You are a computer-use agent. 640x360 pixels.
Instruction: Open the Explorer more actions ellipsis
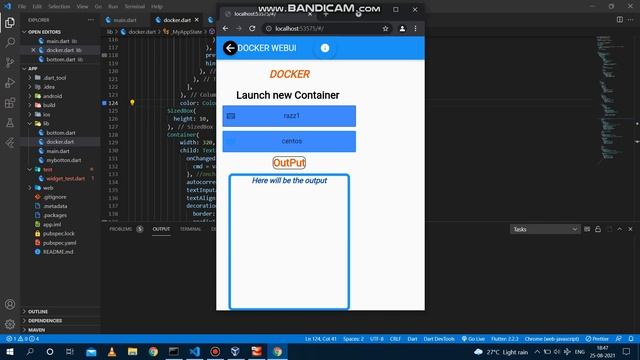click(91, 20)
